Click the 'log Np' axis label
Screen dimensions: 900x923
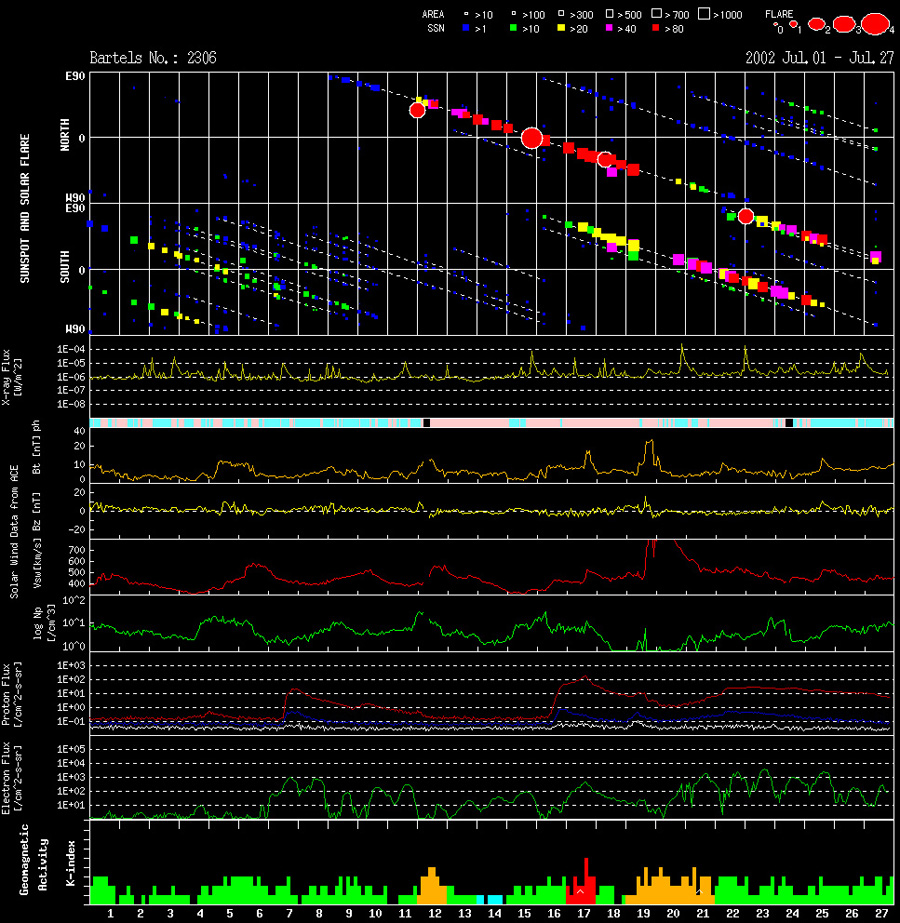point(36,623)
